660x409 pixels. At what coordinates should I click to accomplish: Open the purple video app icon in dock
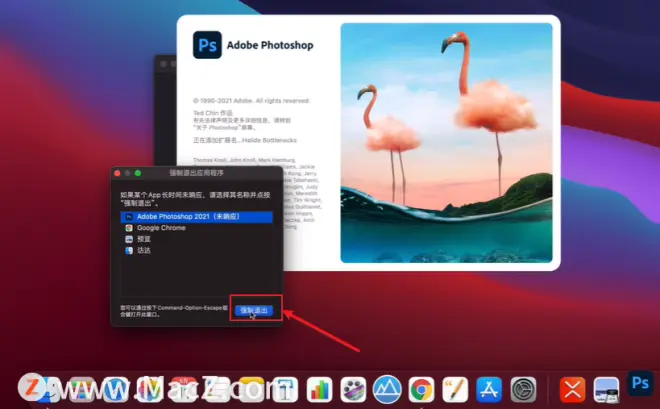[x=353, y=390]
